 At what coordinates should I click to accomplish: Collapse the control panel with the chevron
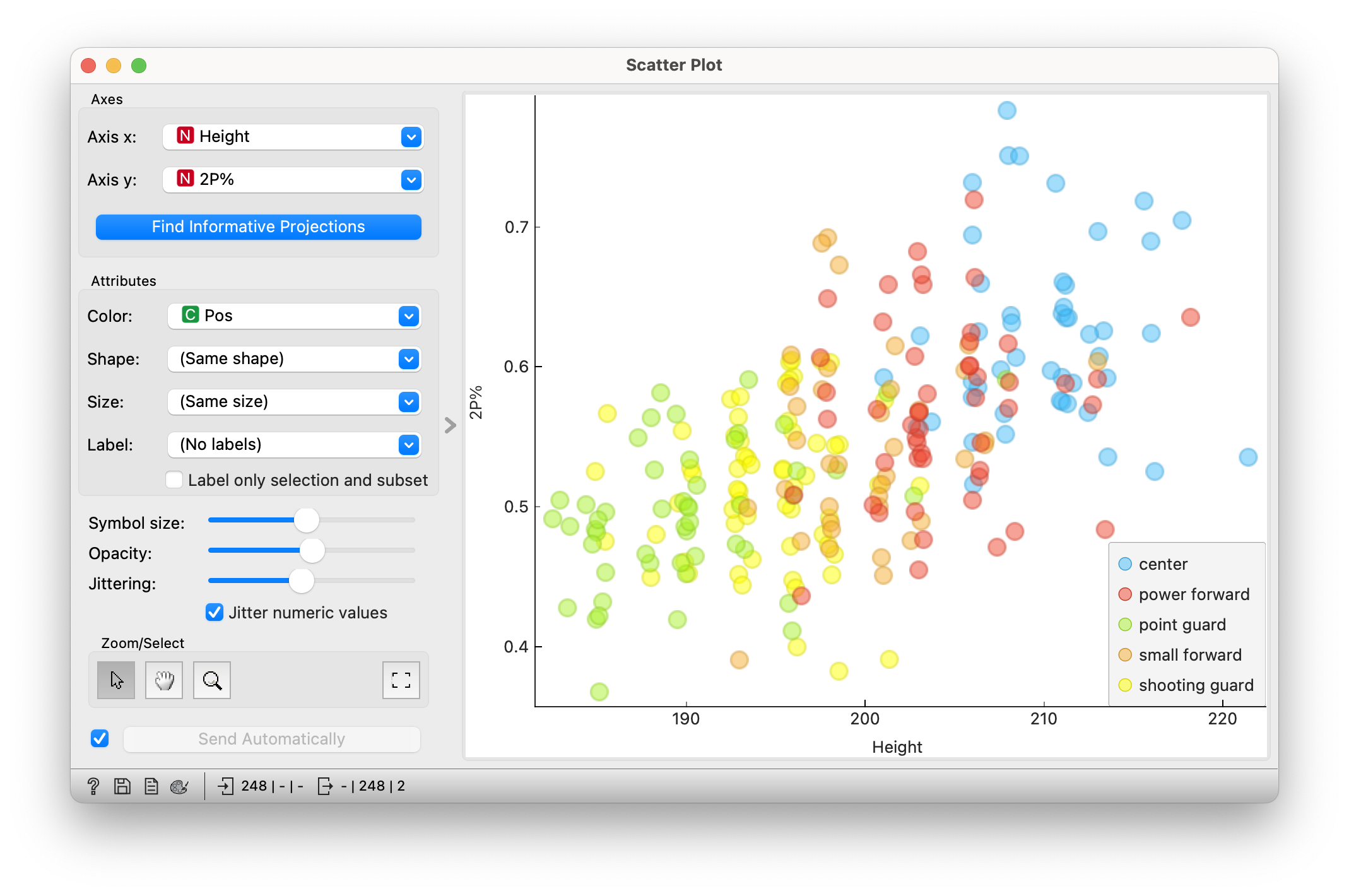point(450,425)
